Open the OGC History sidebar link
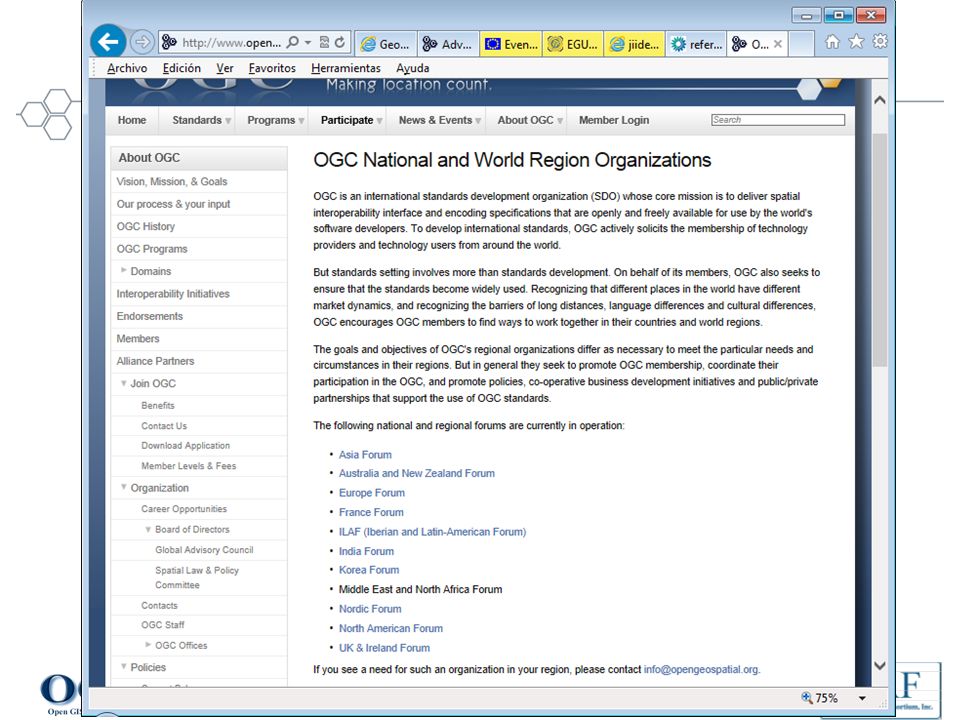 pyautogui.click(x=146, y=227)
